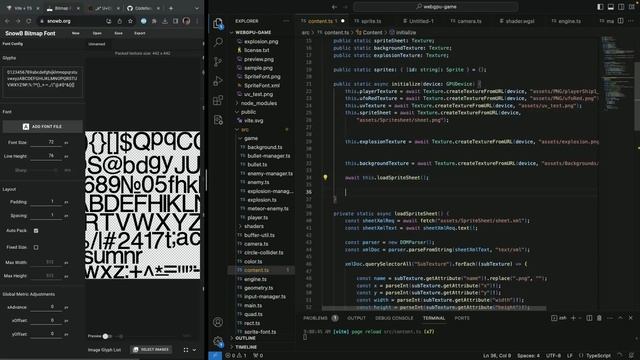The height and width of the screenshot is (360, 640).
Task: Open the Run and Debug view in VS Code
Action: click(x=218, y=81)
